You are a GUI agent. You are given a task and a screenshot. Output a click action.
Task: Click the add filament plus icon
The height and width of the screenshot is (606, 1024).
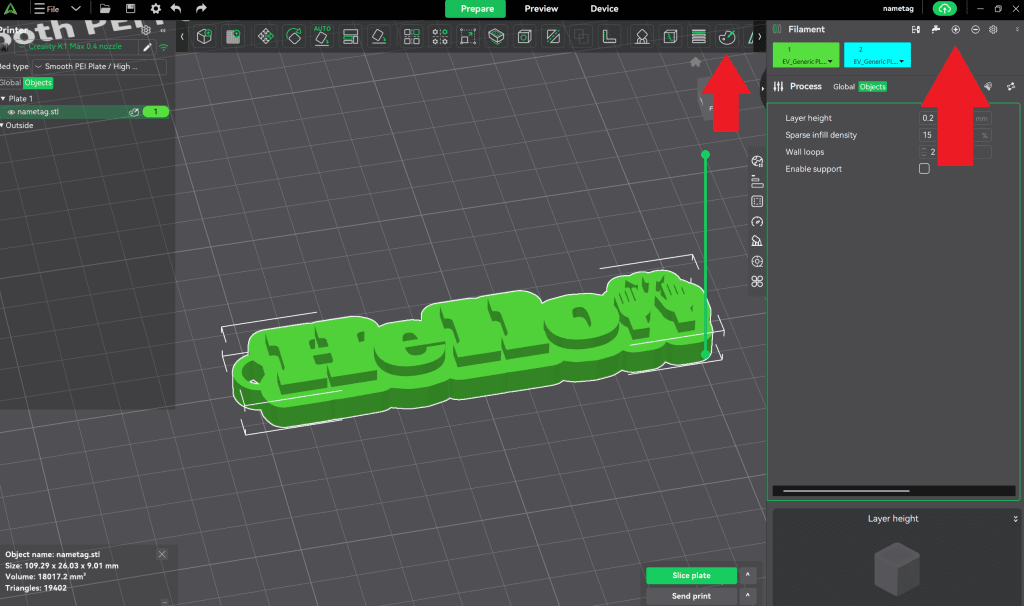955,29
